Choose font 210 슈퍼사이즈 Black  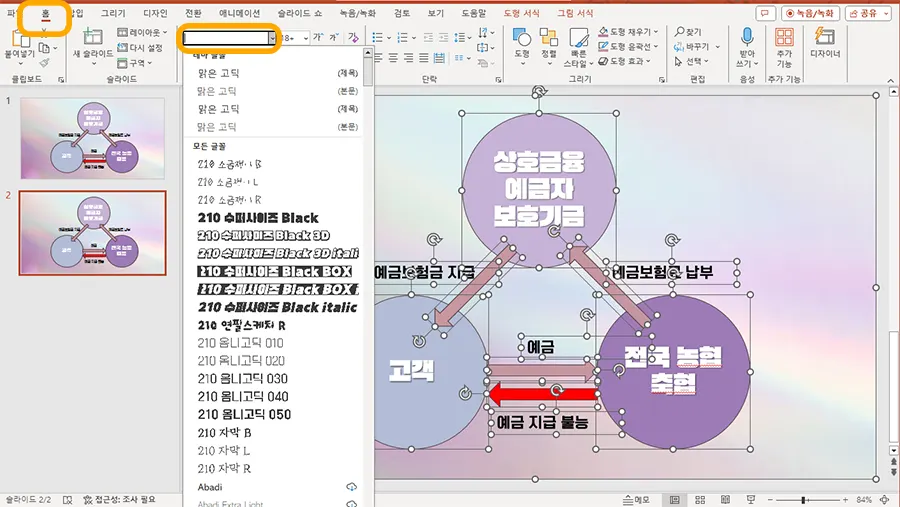point(258,218)
